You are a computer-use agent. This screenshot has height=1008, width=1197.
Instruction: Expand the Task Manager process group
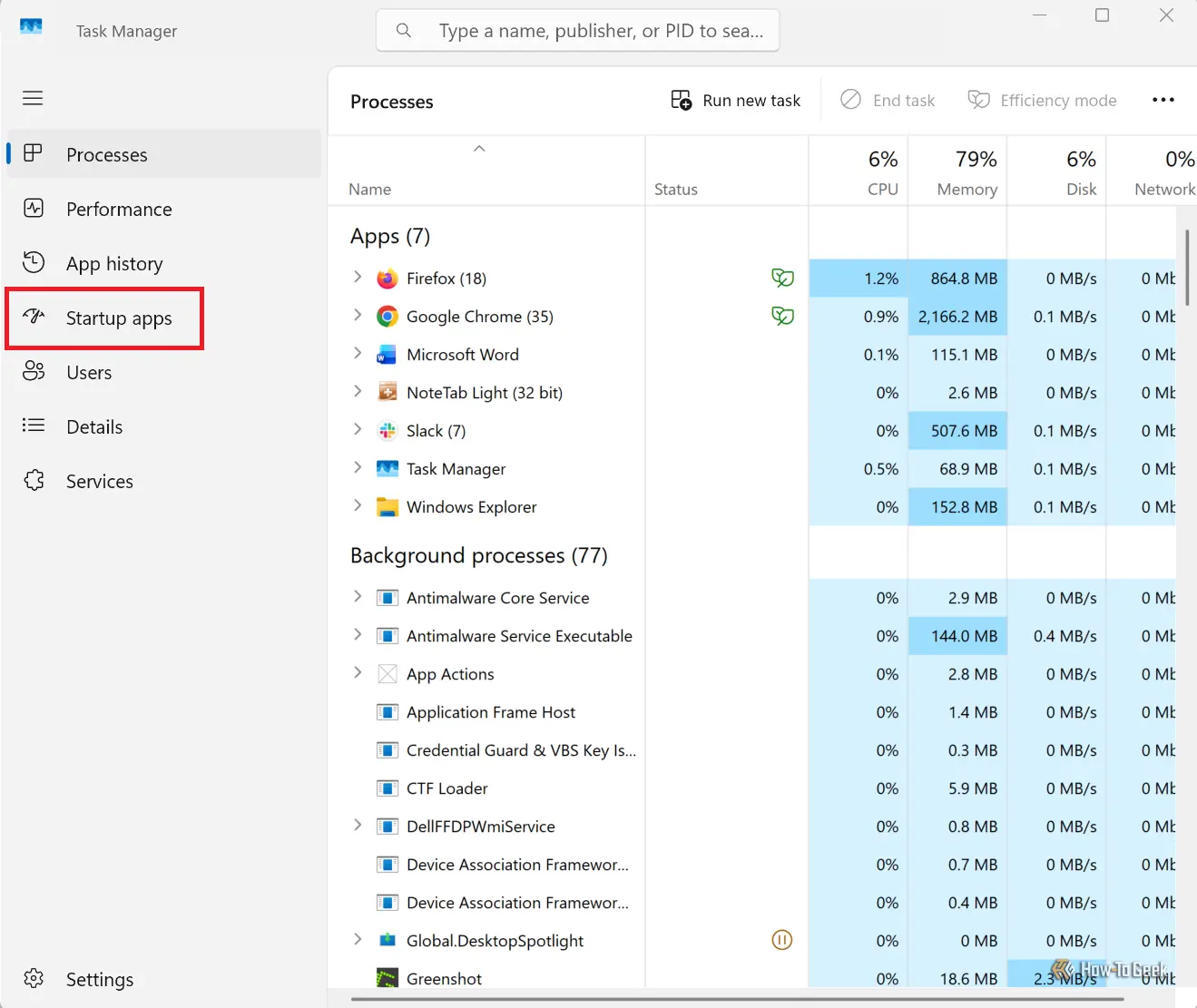pyautogui.click(x=358, y=467)
